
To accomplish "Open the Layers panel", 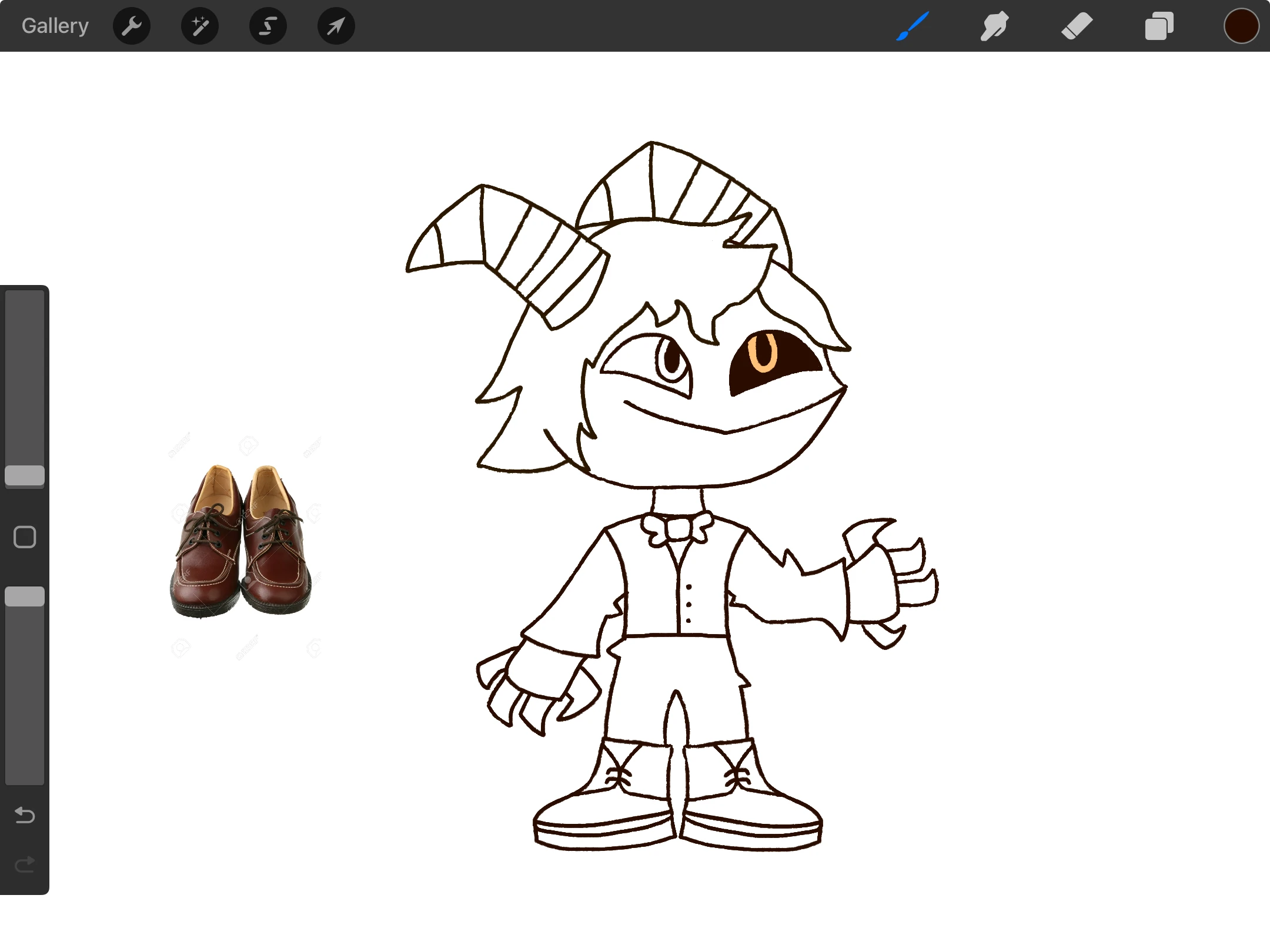I will click(1159, 26).
